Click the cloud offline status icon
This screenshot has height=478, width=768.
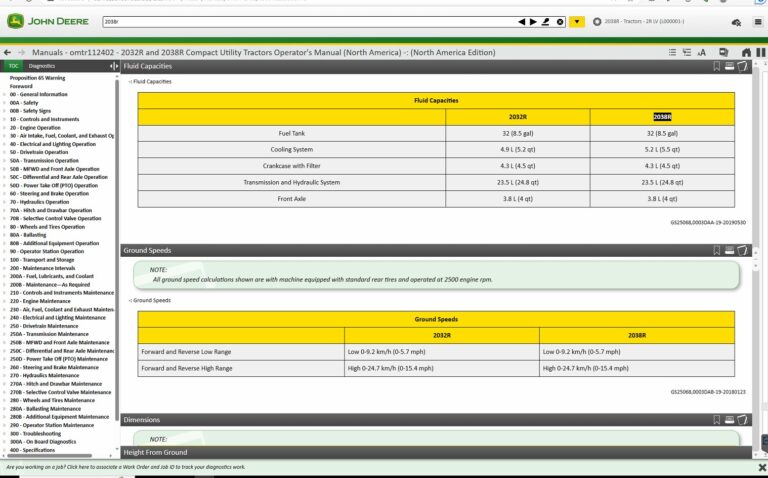click(736, 22)
